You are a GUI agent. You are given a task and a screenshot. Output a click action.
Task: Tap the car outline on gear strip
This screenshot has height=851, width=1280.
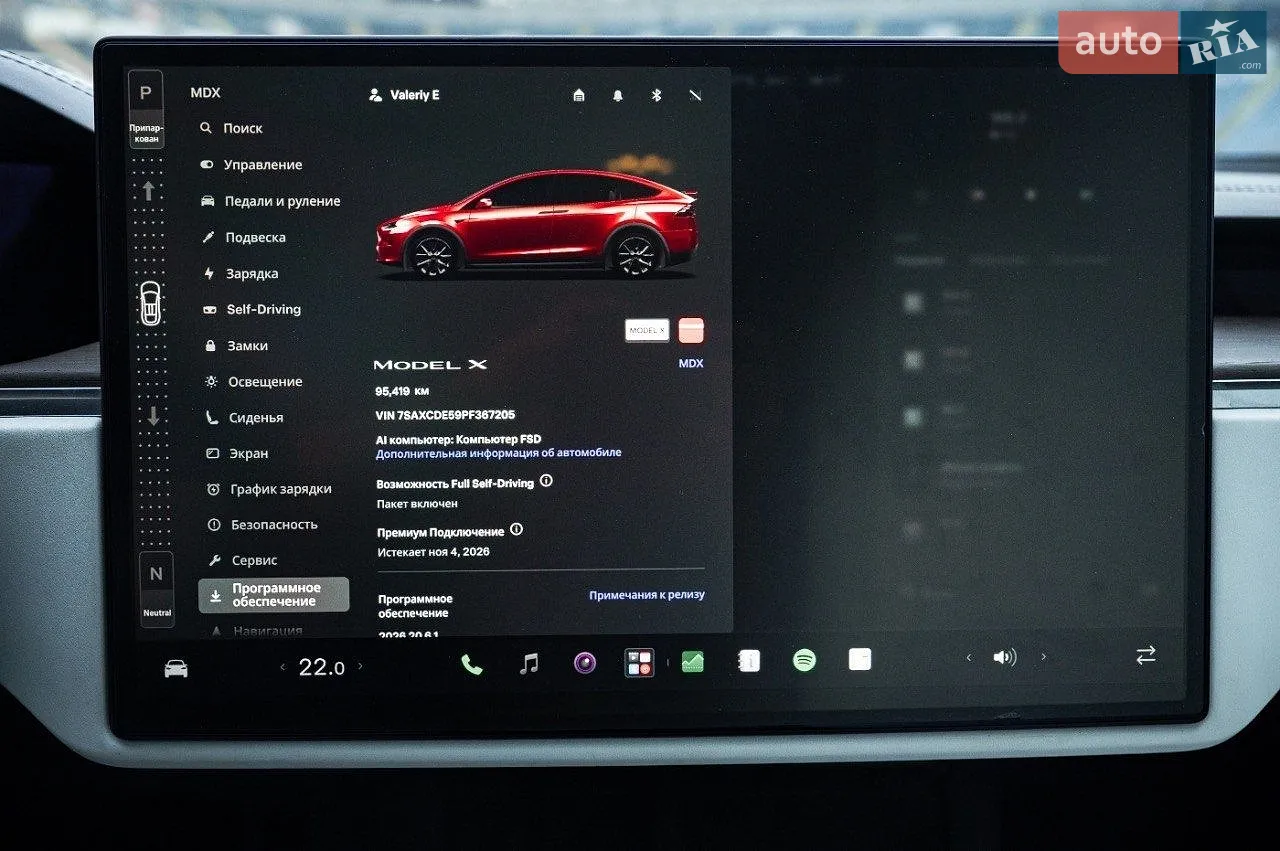tap(150, 303)
